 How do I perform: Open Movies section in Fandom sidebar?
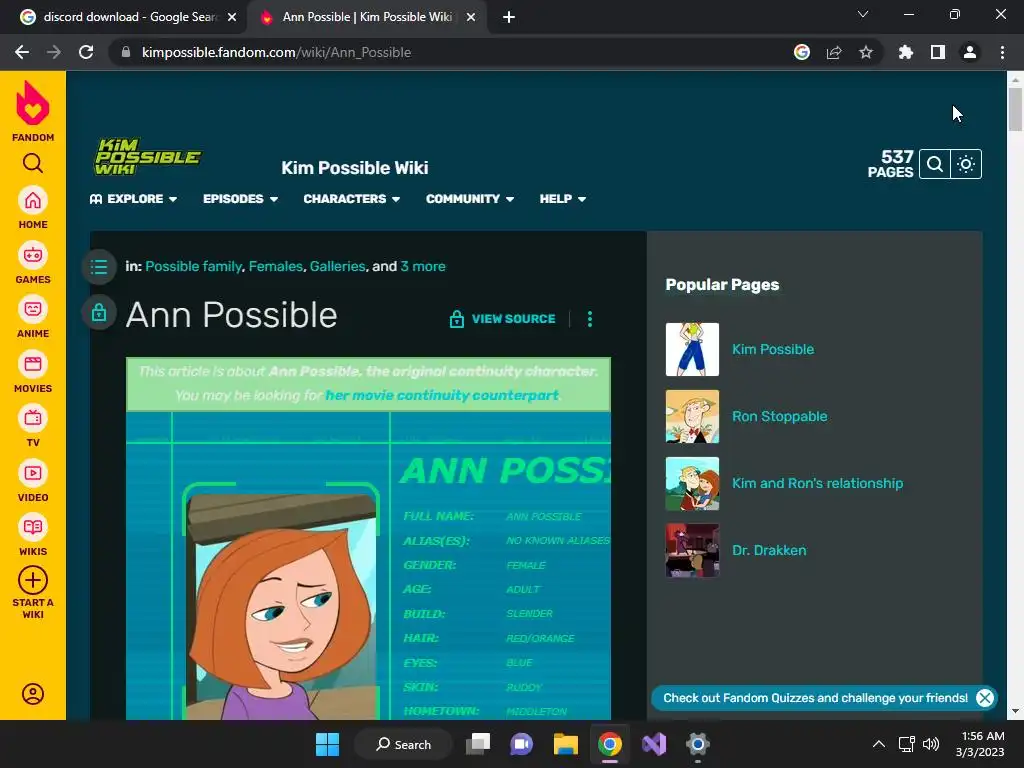click(33, 372)
